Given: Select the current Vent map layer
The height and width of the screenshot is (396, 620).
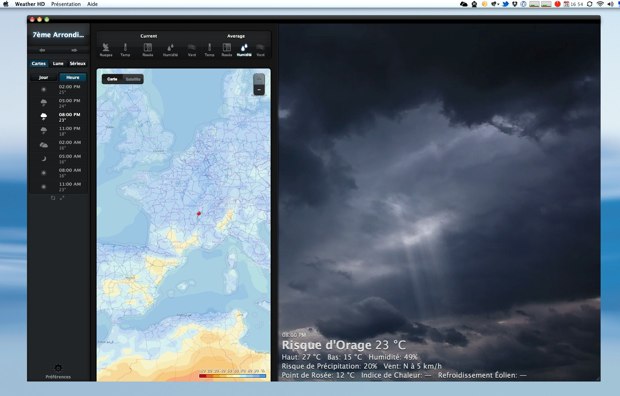Looking at the screenshot, I should (192, 50).
